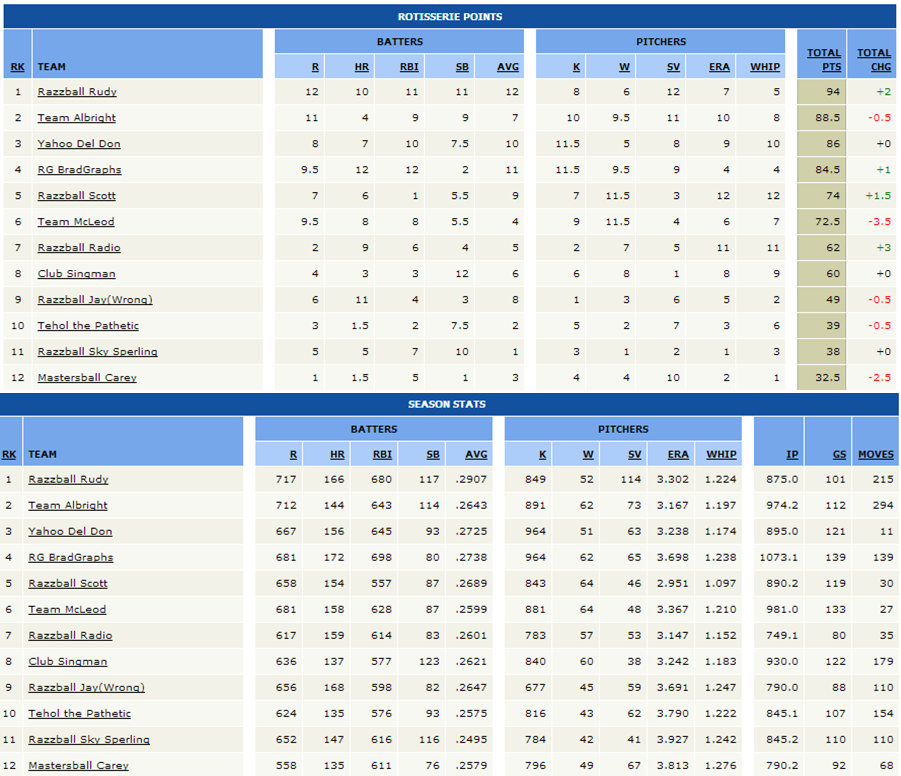Click Team Albright in Season Stats table

(68, 505)
